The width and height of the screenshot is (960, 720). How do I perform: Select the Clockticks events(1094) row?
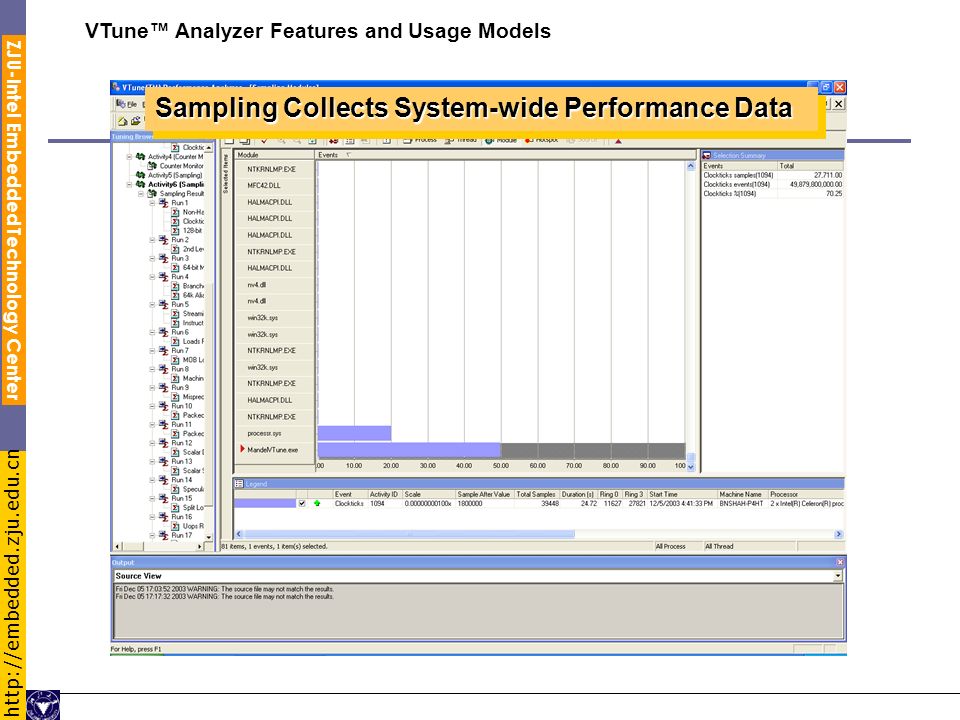click(773, 184)
